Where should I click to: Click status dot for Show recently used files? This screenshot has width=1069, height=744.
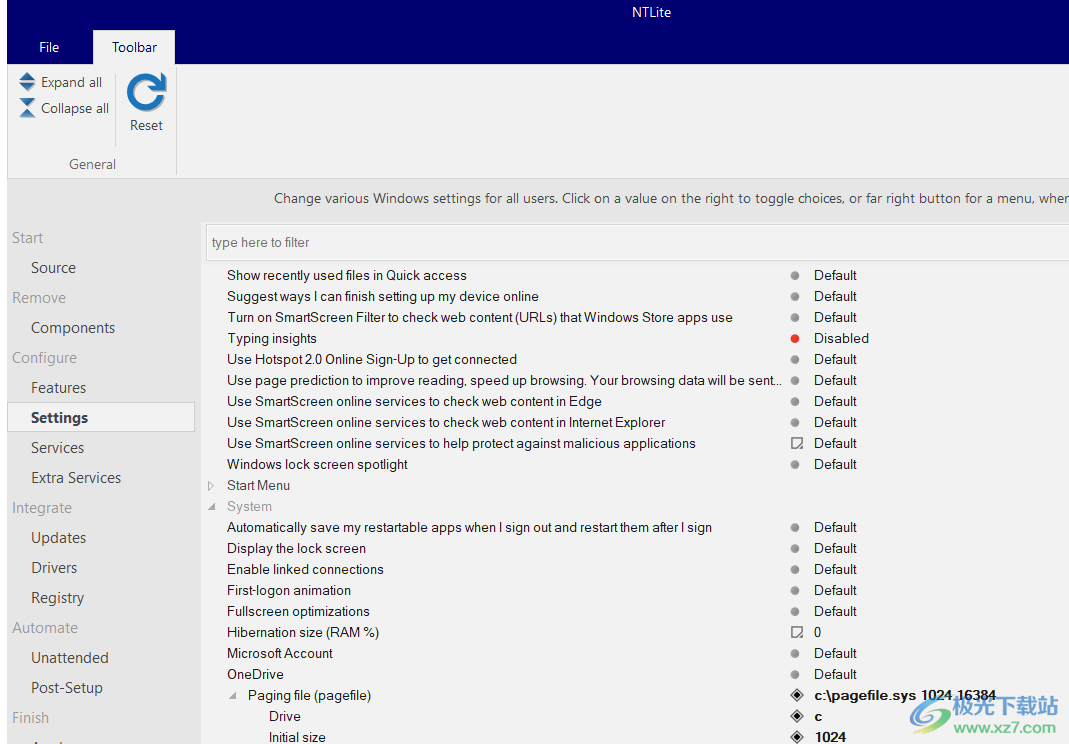795,276
